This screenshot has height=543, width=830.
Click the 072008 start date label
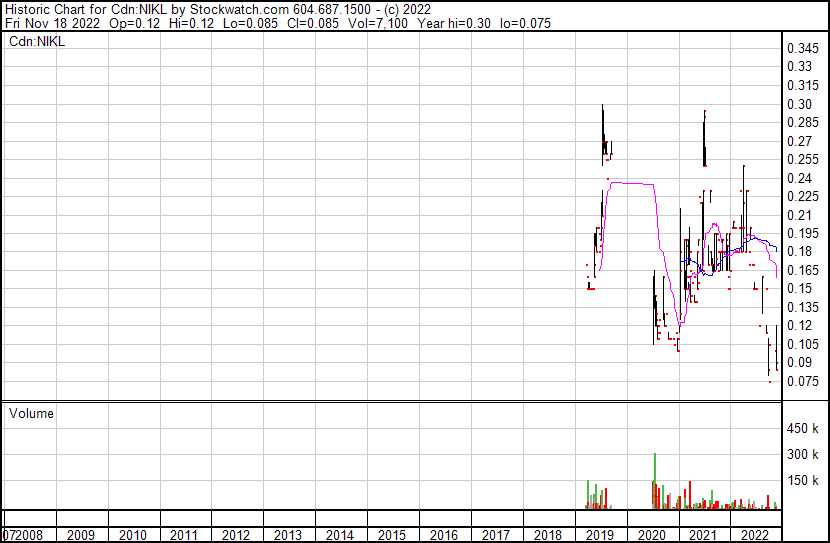click(x=24, y=535)
